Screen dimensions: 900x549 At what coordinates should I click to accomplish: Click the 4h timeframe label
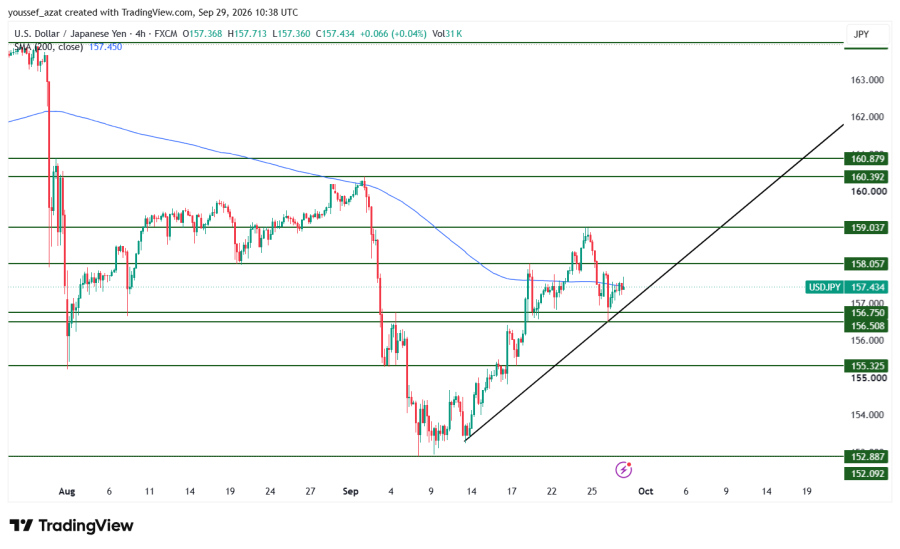pos(141,34)
